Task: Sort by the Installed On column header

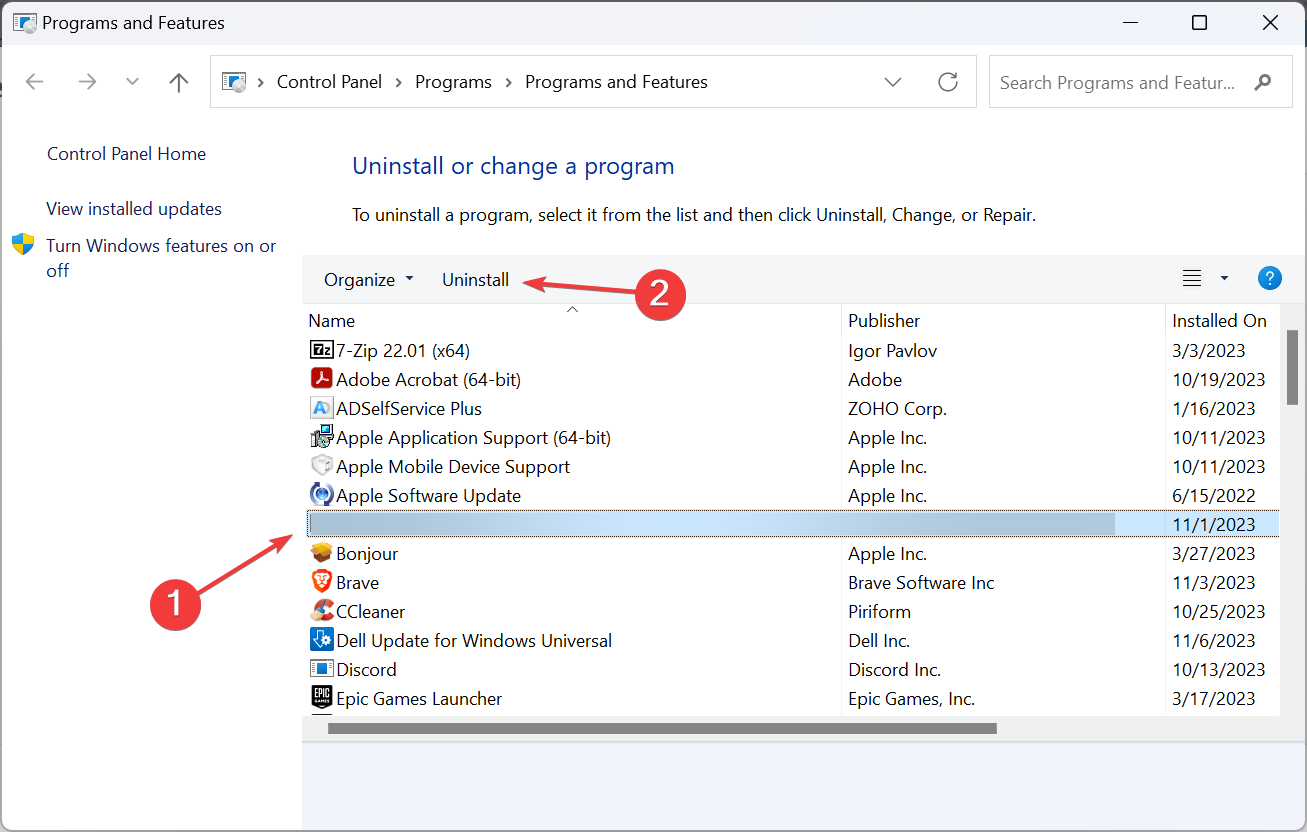Action: 1219,320
